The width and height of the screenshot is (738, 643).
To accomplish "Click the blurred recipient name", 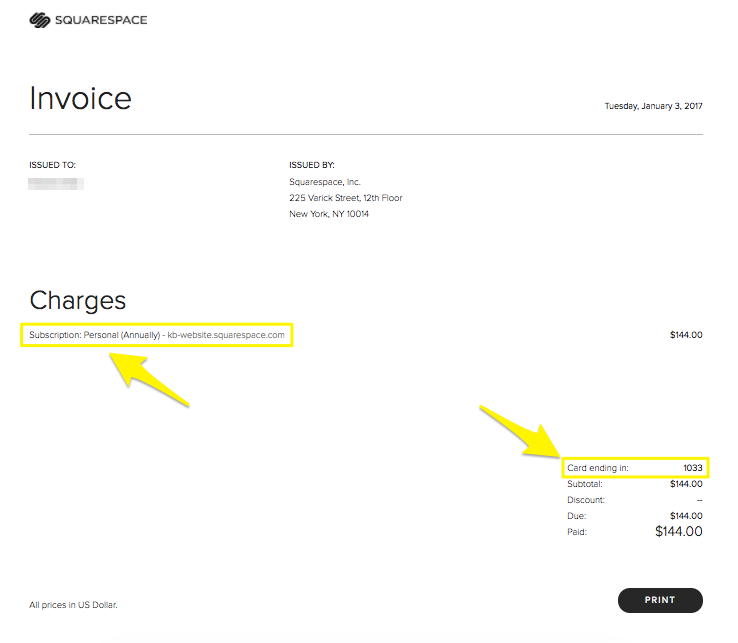I will 56,183.
